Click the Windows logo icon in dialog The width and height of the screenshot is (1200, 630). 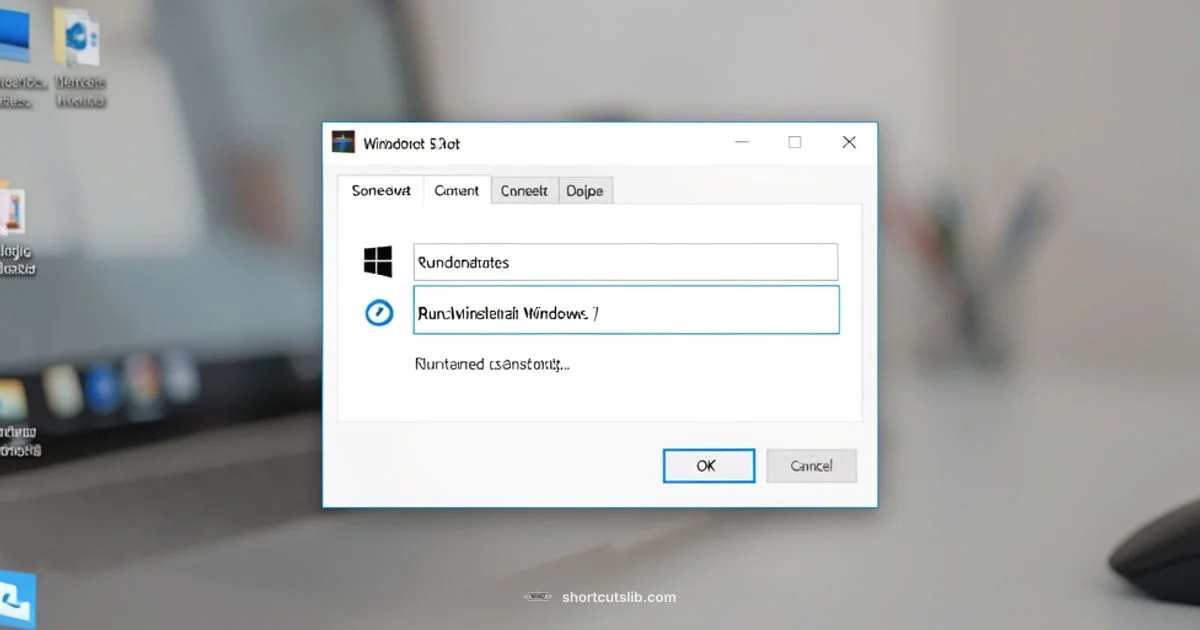tap(378, 263)
